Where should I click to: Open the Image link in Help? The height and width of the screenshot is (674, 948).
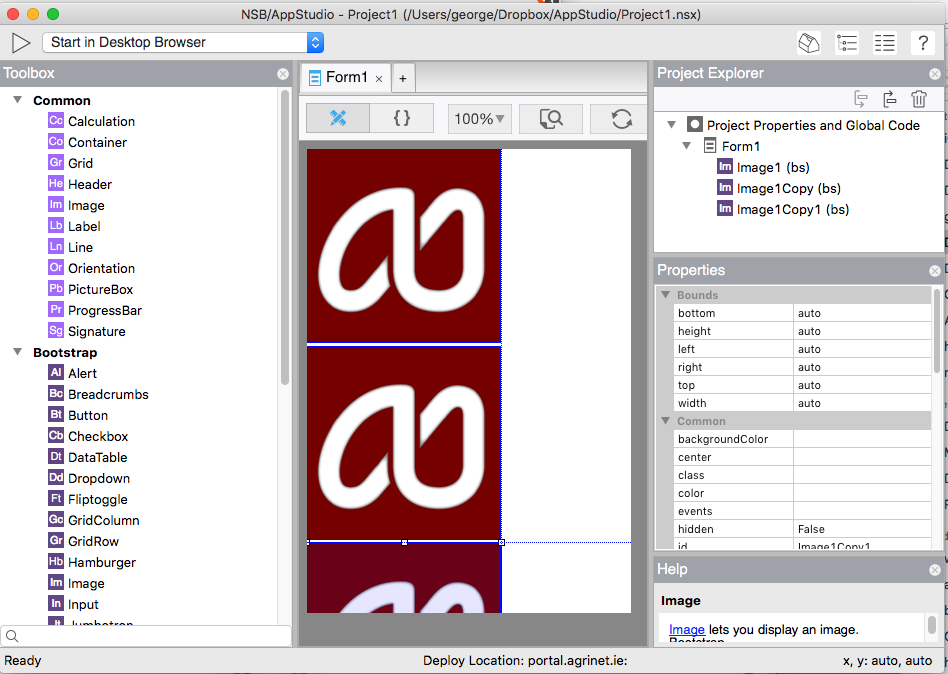(686, 629)
